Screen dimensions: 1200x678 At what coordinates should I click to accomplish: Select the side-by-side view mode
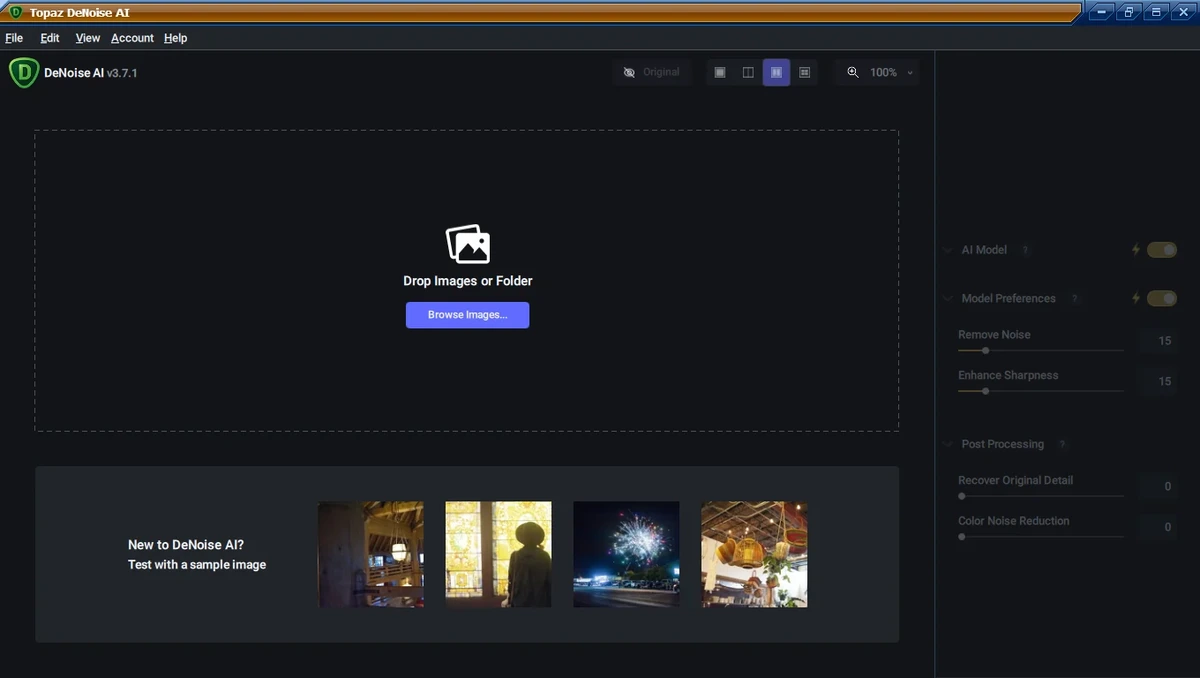776,73
